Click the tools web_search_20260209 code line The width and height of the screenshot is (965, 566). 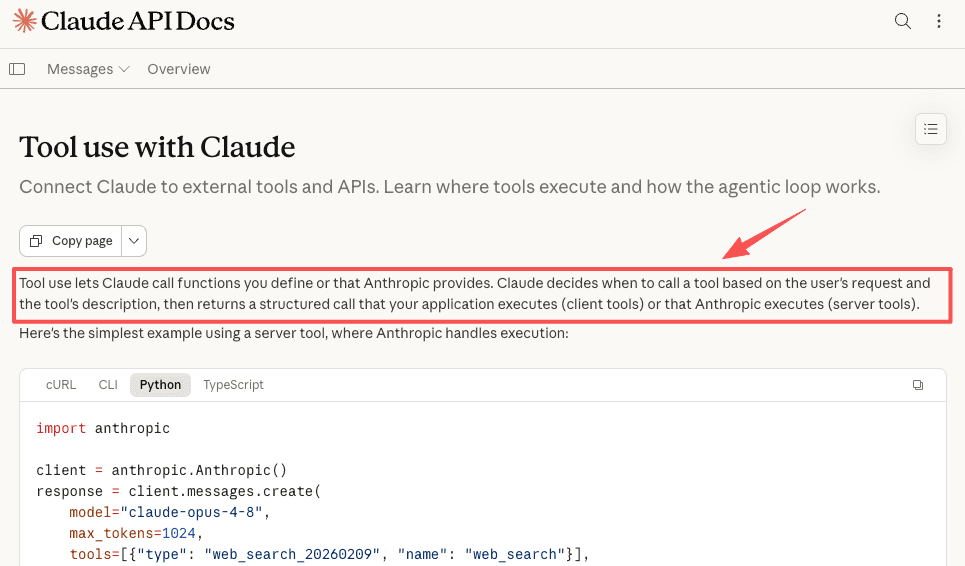pyautogui.click(x=329, y=554)
